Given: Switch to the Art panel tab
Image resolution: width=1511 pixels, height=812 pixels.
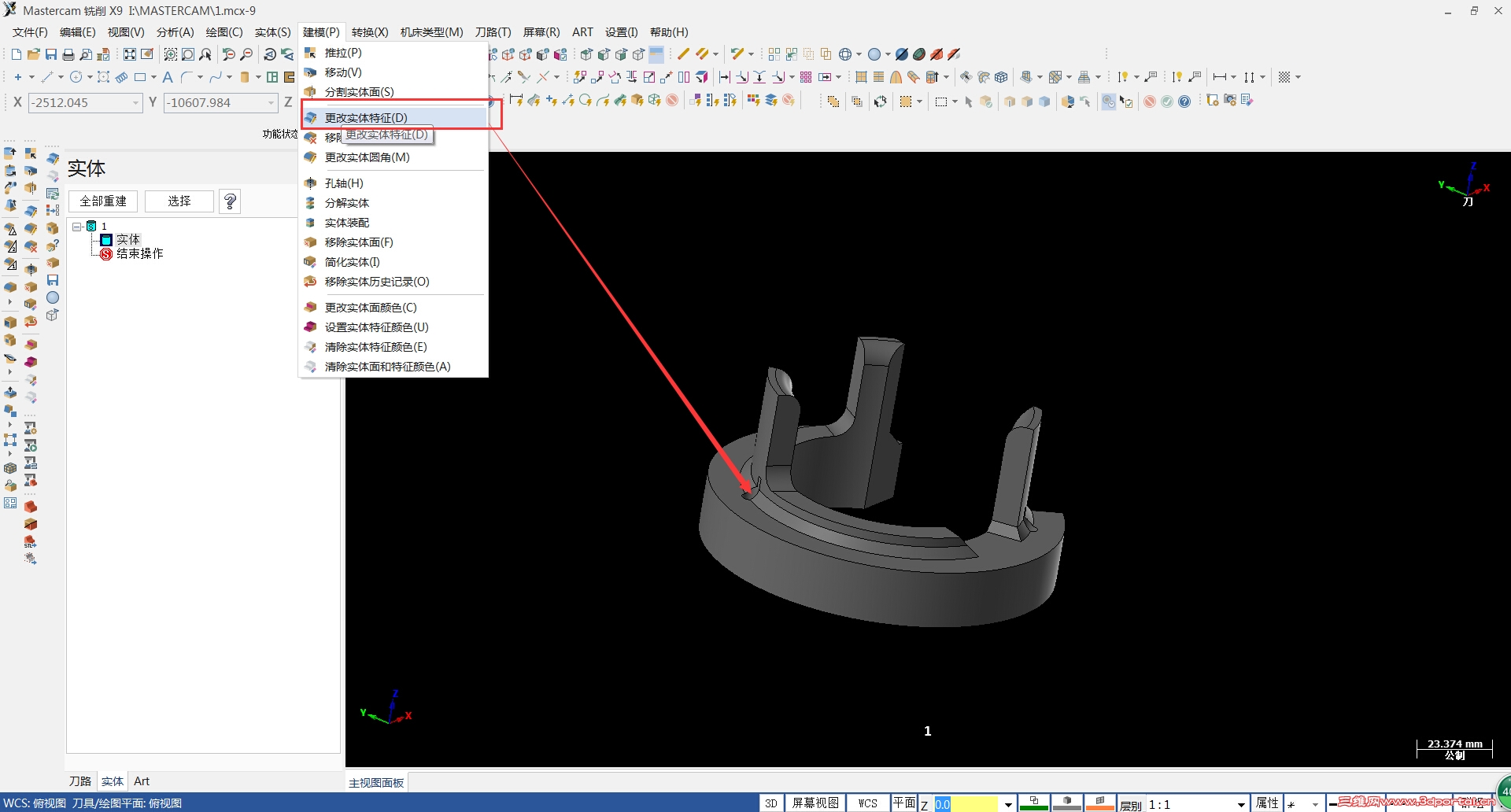Looking at the screenshot, I should (142, 781).
